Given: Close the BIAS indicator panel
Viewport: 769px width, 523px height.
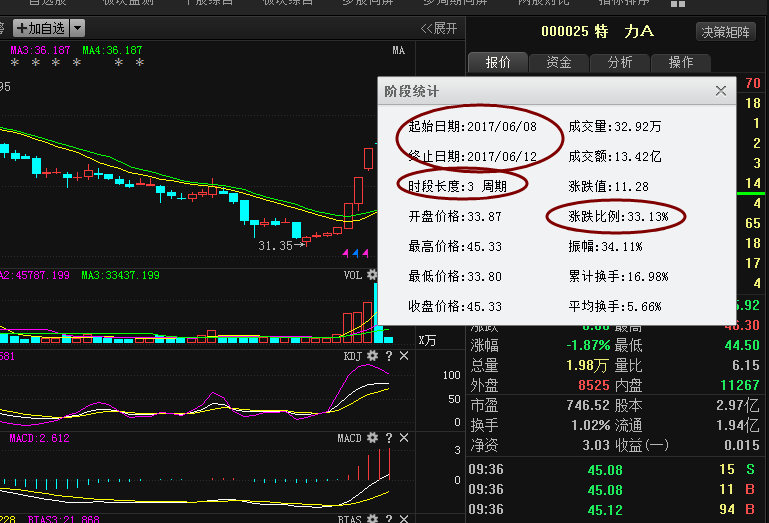Looking at the screenshot, I should click(404, 519).
